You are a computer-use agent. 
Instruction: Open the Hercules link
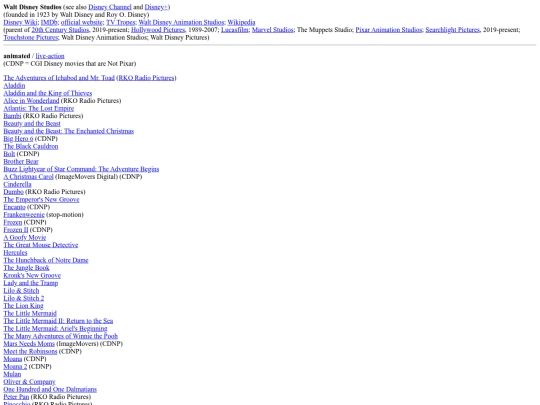click(x=15, y=252)
